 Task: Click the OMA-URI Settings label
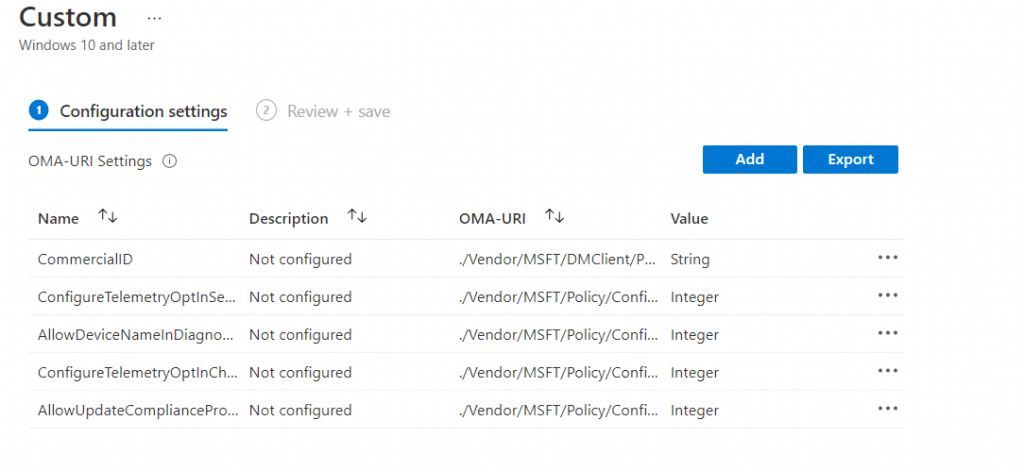click(90, 161)
